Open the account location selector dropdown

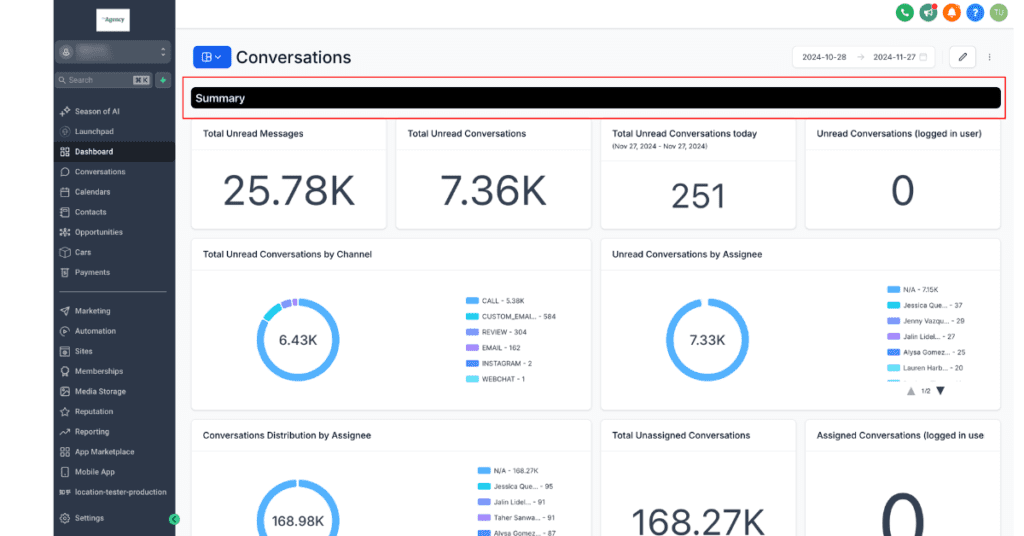114,52
